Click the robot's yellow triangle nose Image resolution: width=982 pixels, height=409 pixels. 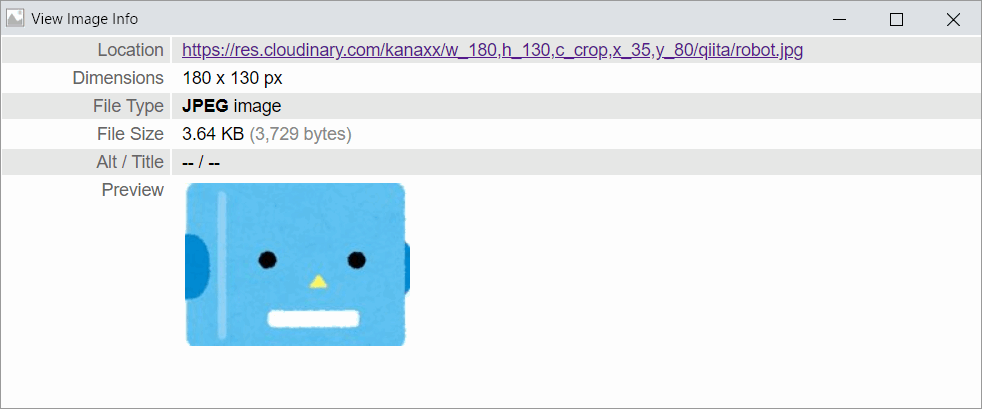(318, 282)
